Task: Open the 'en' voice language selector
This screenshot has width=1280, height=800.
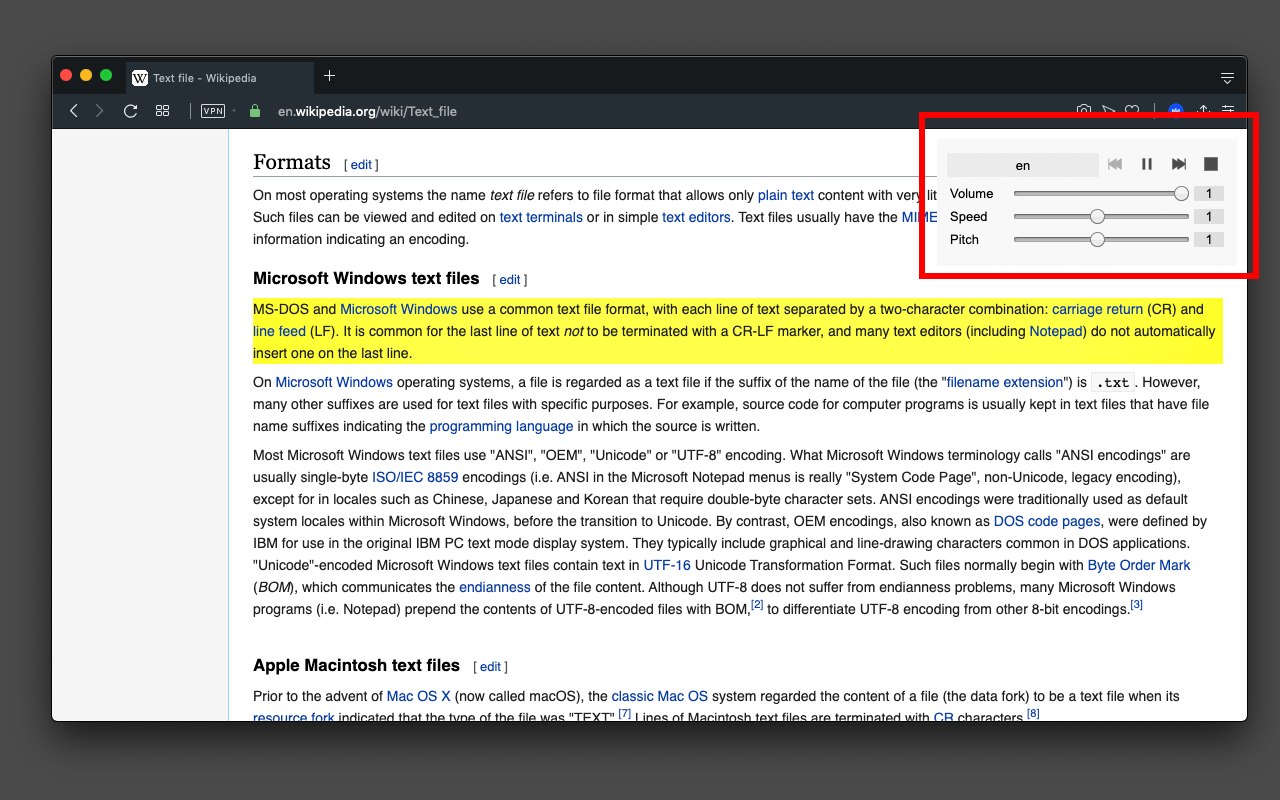Action: 1022,165
